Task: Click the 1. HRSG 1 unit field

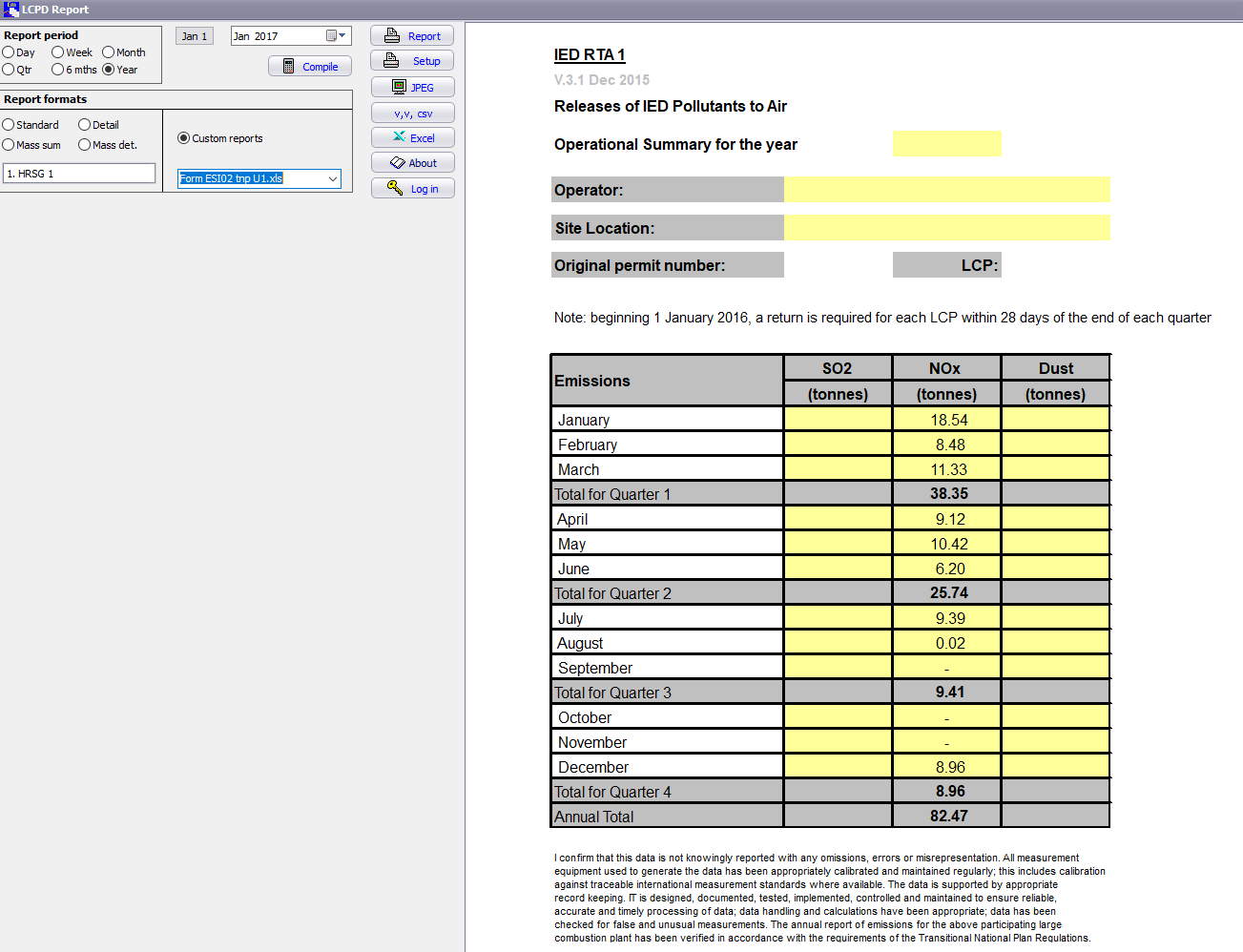Action: (79, 174)
